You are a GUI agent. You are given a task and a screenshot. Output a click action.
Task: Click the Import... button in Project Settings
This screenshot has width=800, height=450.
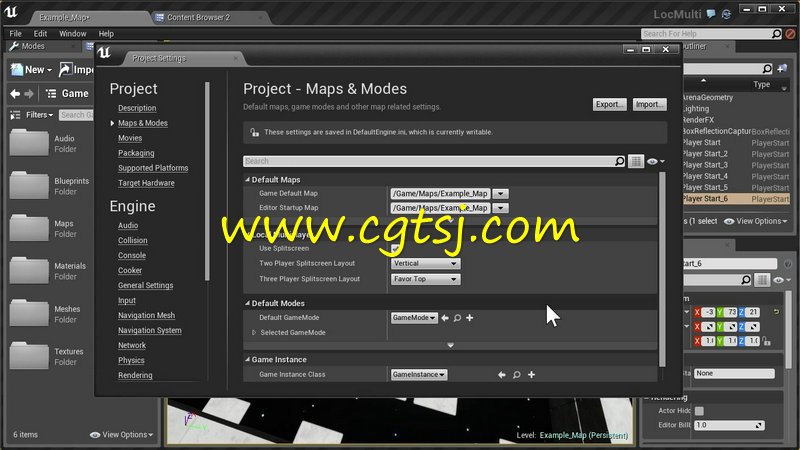(x=649, y=104)
